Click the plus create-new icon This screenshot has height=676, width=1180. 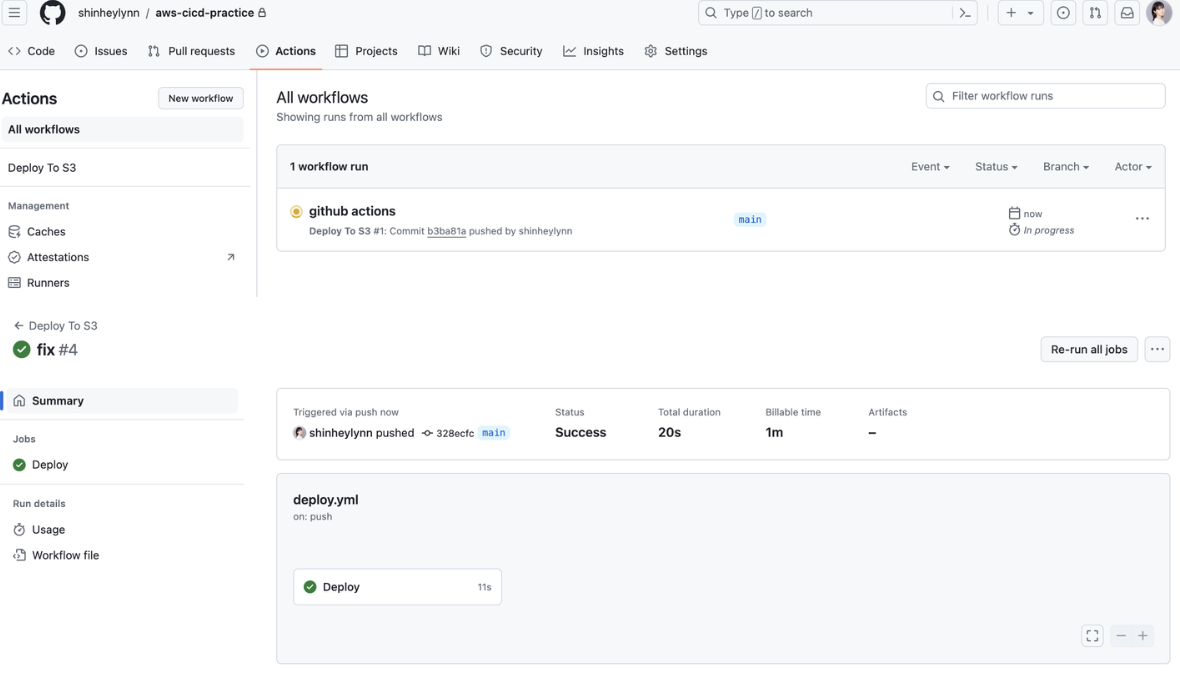coord(1011,13)
